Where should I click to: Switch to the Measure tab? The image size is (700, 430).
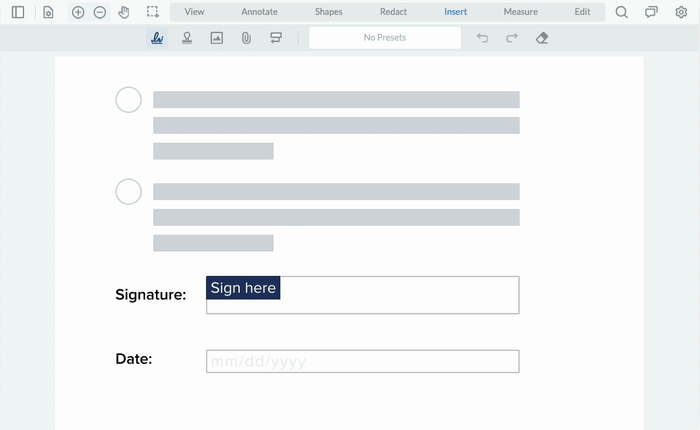(521, 12)
